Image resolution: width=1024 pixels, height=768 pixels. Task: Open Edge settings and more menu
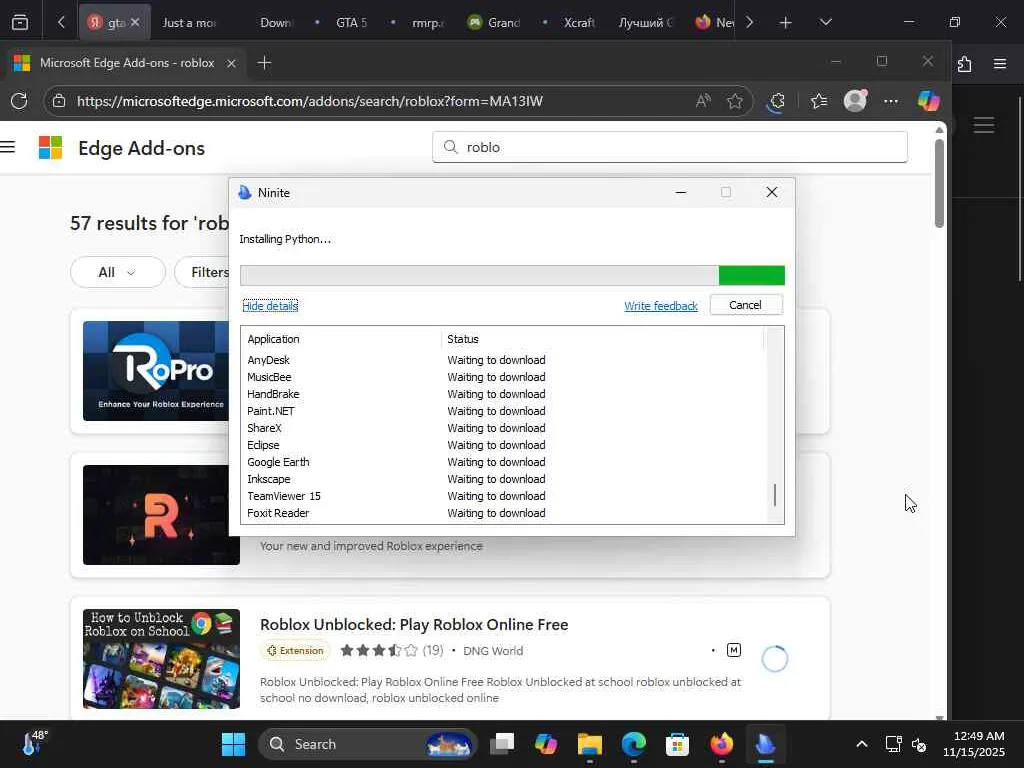[x=891, y=101]
